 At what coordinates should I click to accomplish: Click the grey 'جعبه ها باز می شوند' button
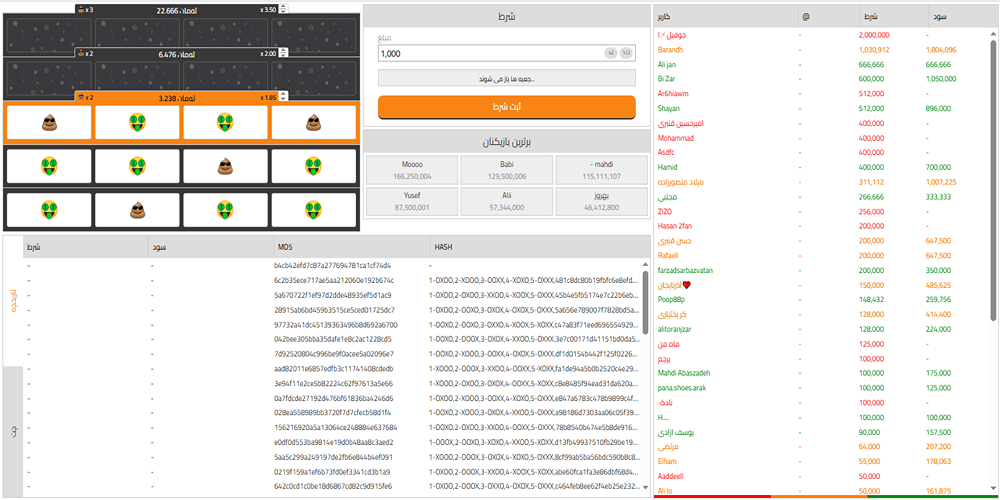pos(507,78)
